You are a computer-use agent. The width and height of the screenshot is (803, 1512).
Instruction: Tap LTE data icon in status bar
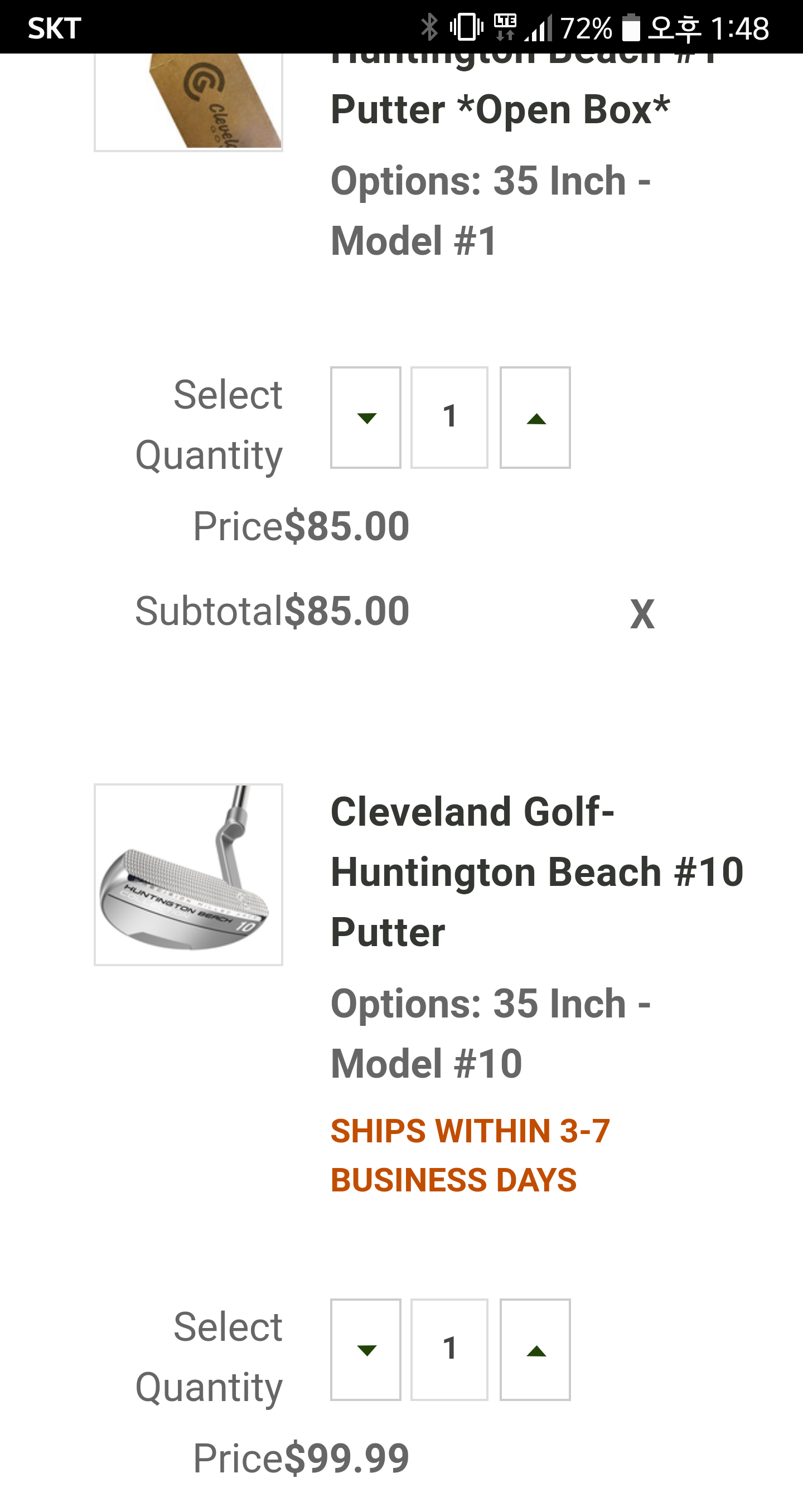pyautogui.click(x=505, y=27)
